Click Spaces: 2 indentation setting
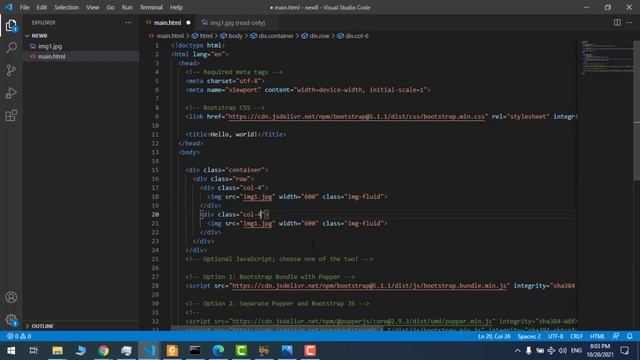The width and height of the screenshot is (640, 360). tap(529, 336)
